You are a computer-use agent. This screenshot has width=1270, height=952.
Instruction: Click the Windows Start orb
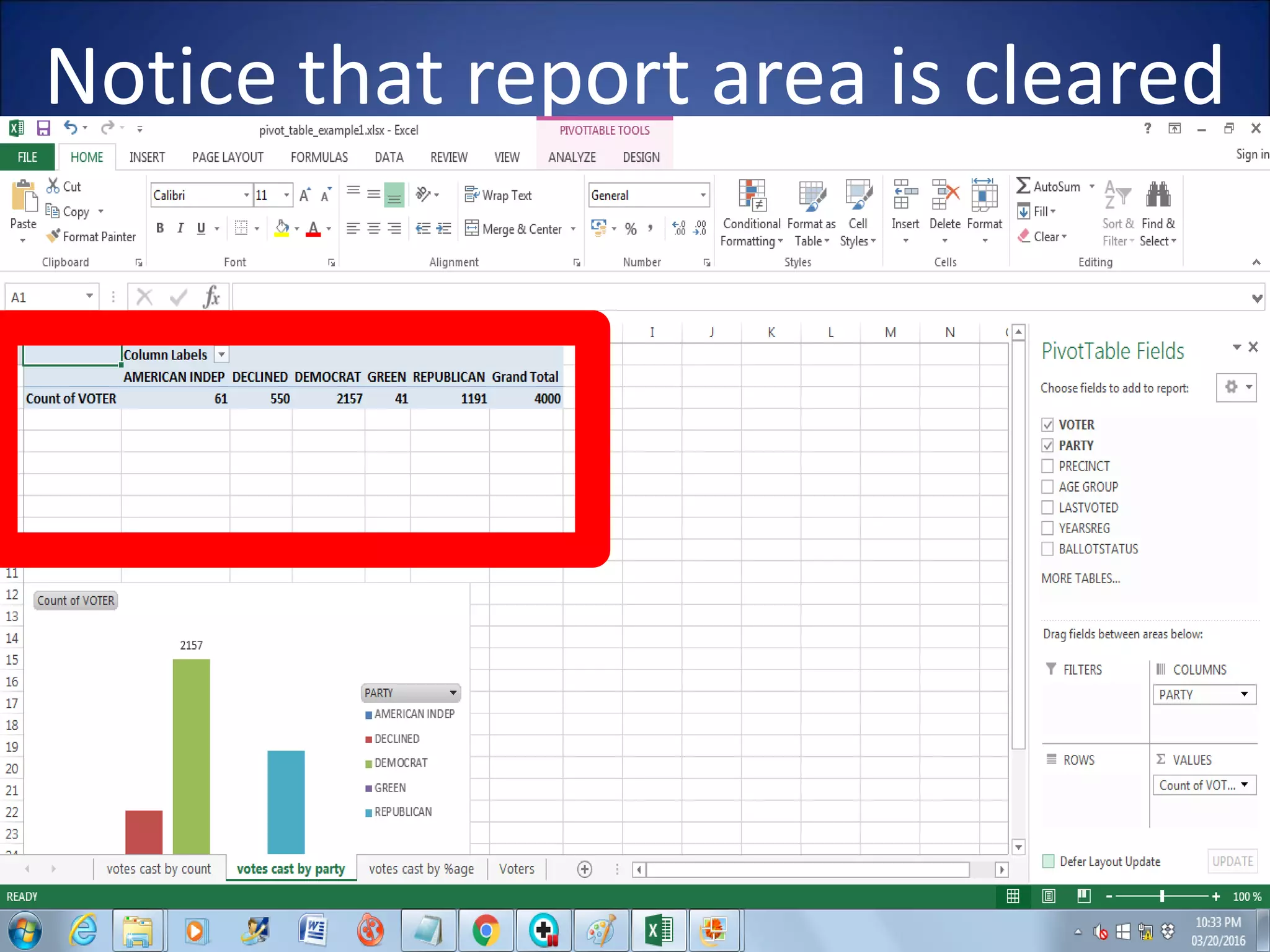(25, 930)
